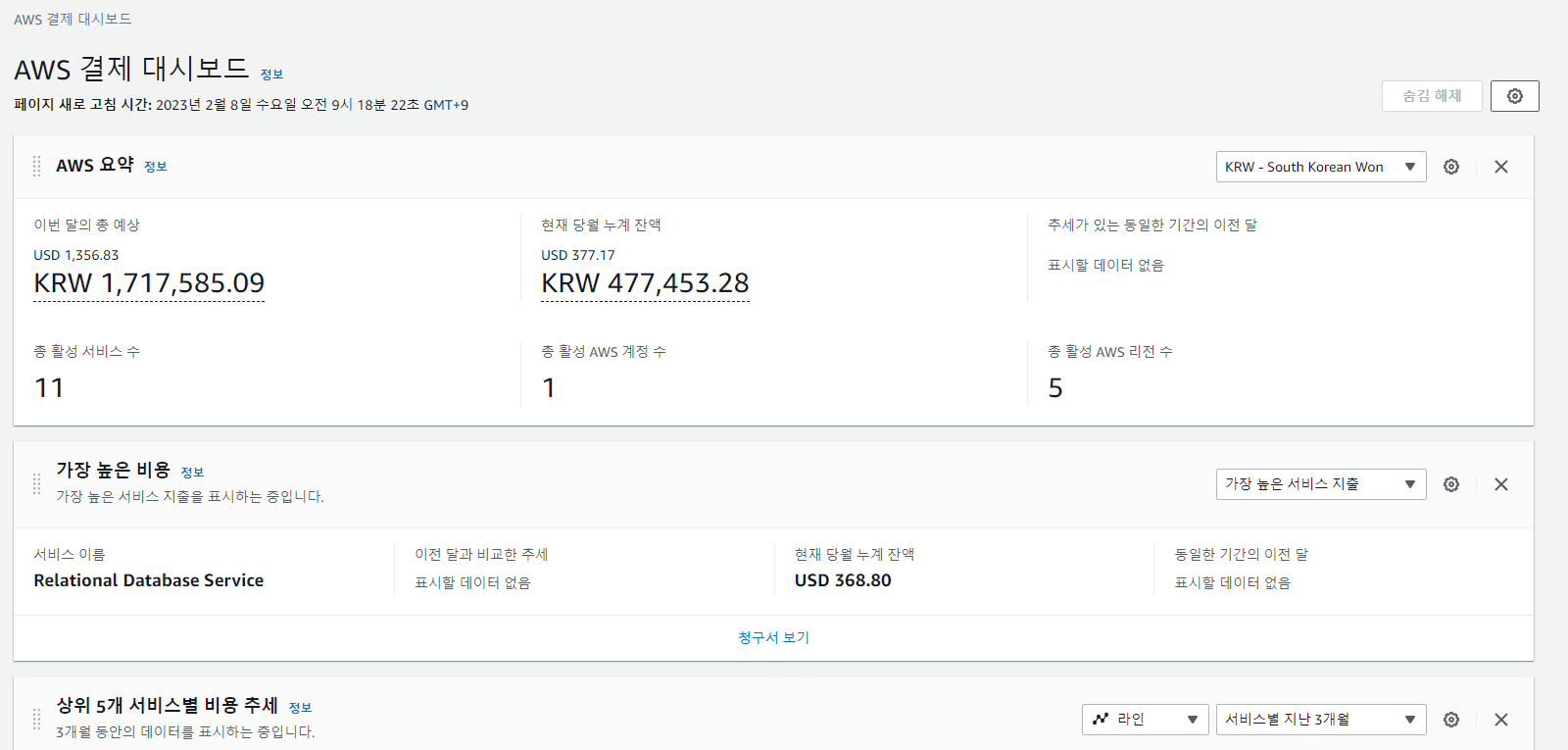The height and width of the screenshot is (750, 1568).
Task: Close the AWS 요약 widget
Action: point(1500,167)
